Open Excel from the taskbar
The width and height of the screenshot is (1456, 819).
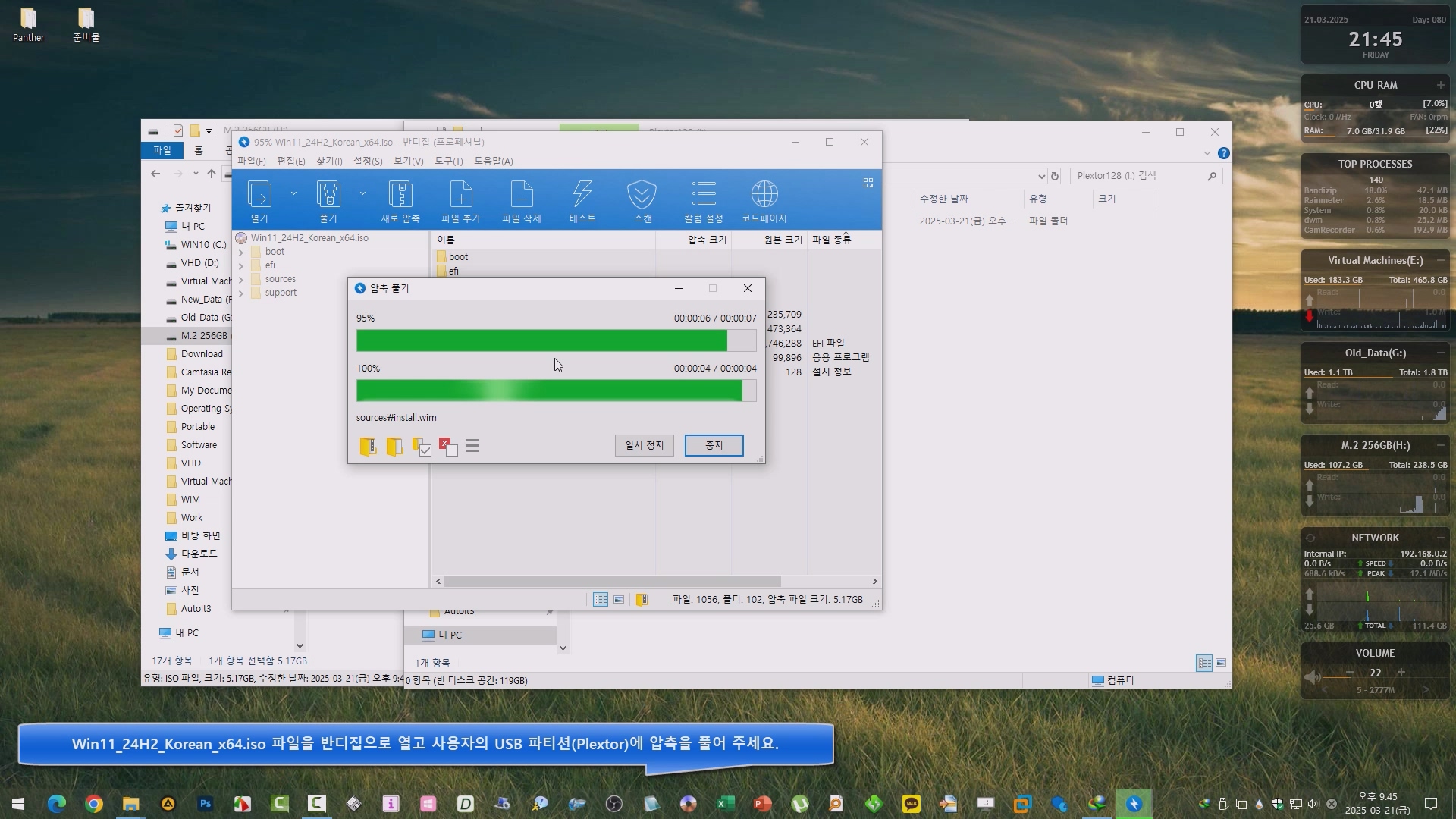(x=726, y=804)
